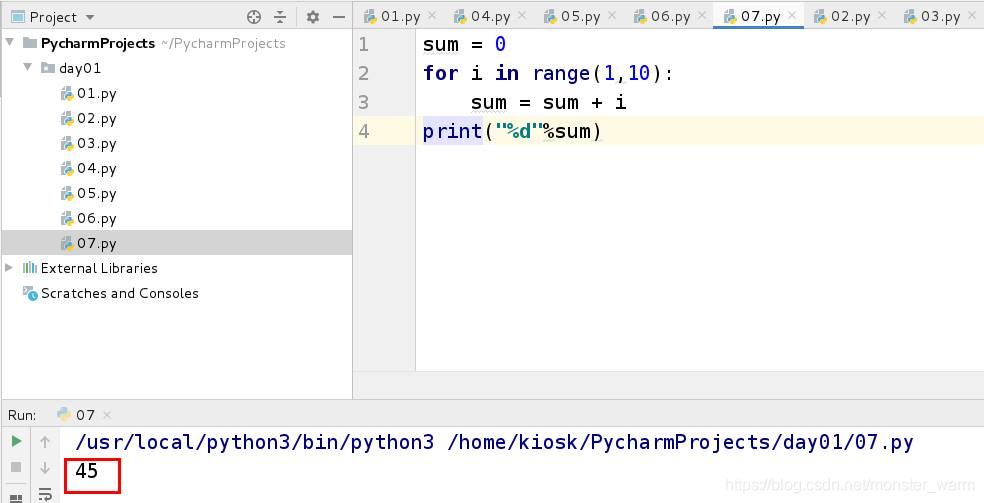Image resolution: width=984 pixels, height=503 pixels.
Task: Select 06.py in project tree
Action: point(88,219)
